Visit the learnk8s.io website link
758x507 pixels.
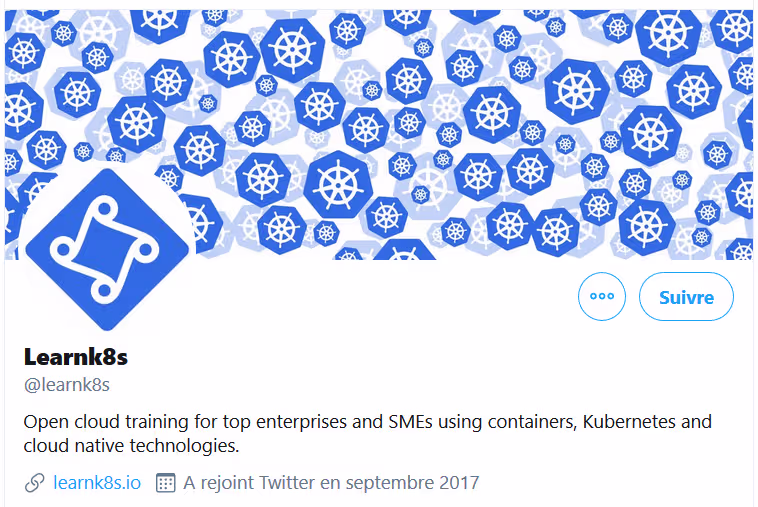coord(97,482)
